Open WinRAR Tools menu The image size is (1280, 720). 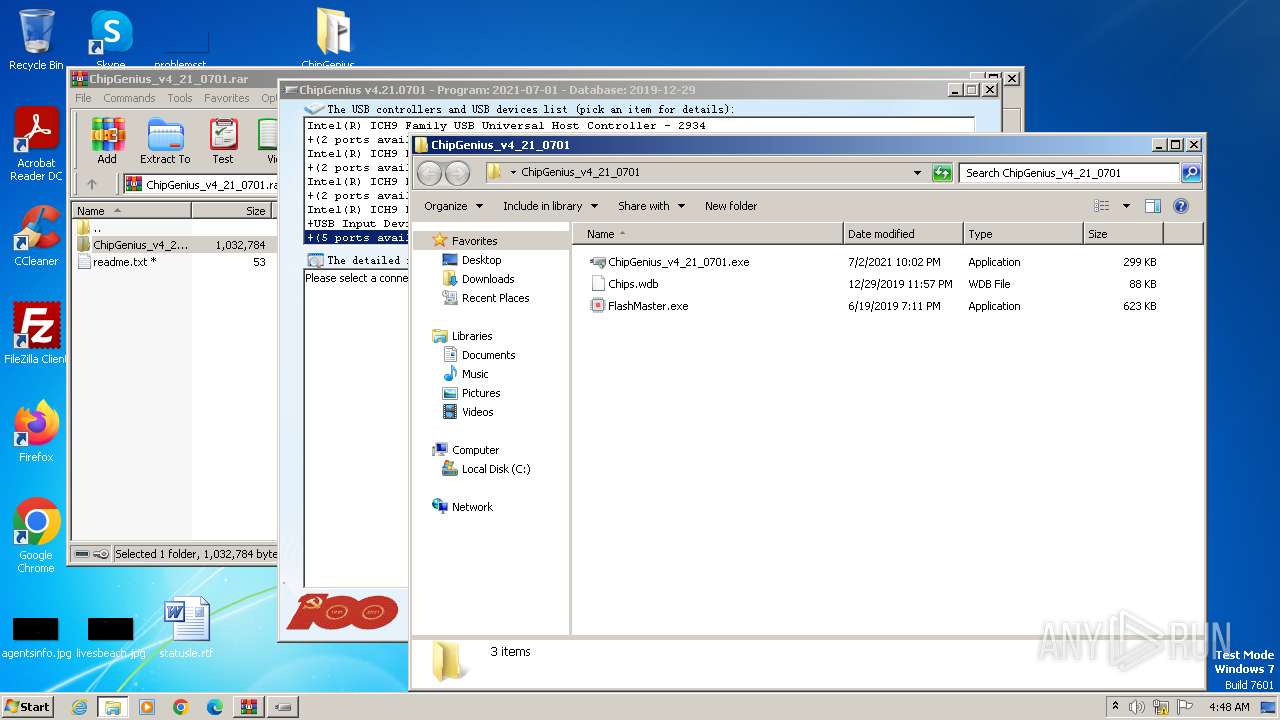pos(180,98)
